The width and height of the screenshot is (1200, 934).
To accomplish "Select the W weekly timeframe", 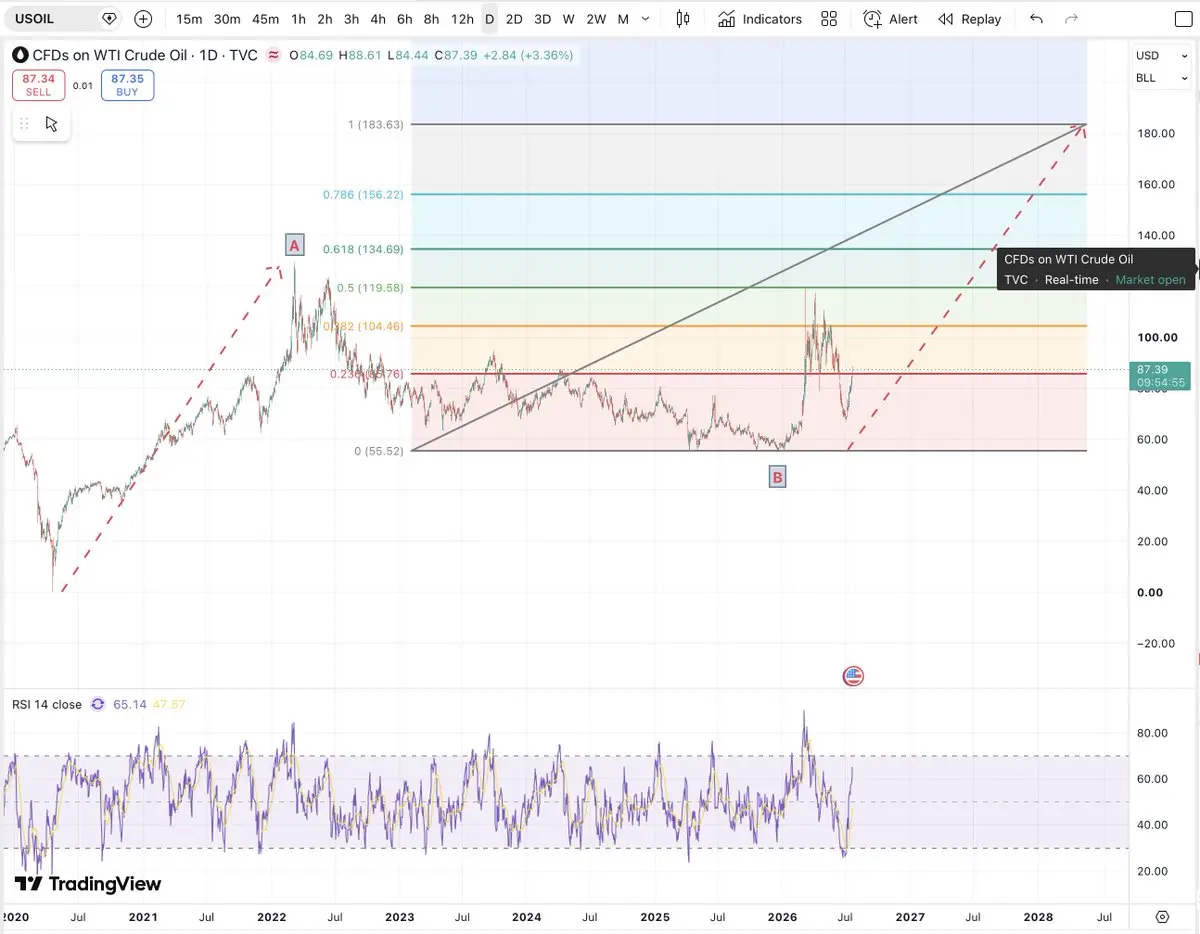I will (x=568, y=19).
